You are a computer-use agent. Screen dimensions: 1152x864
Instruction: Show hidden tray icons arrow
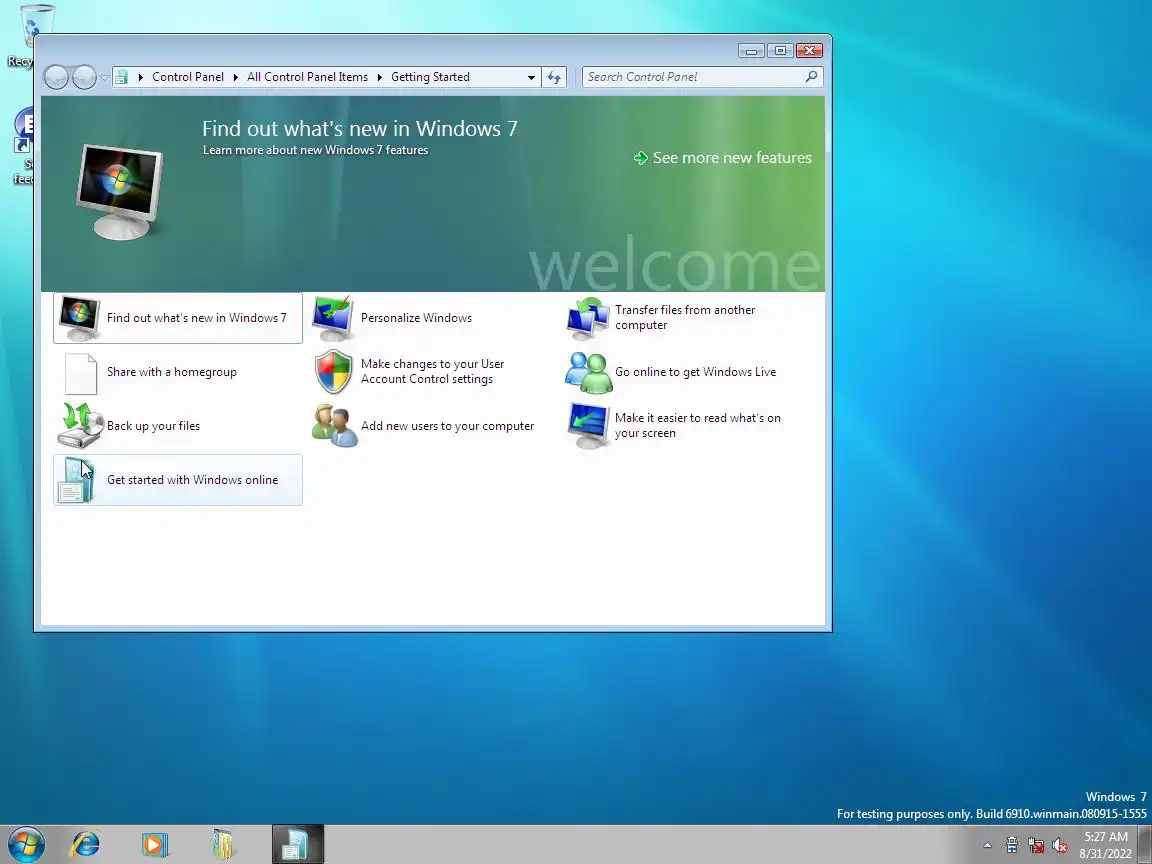coord(987,846)
